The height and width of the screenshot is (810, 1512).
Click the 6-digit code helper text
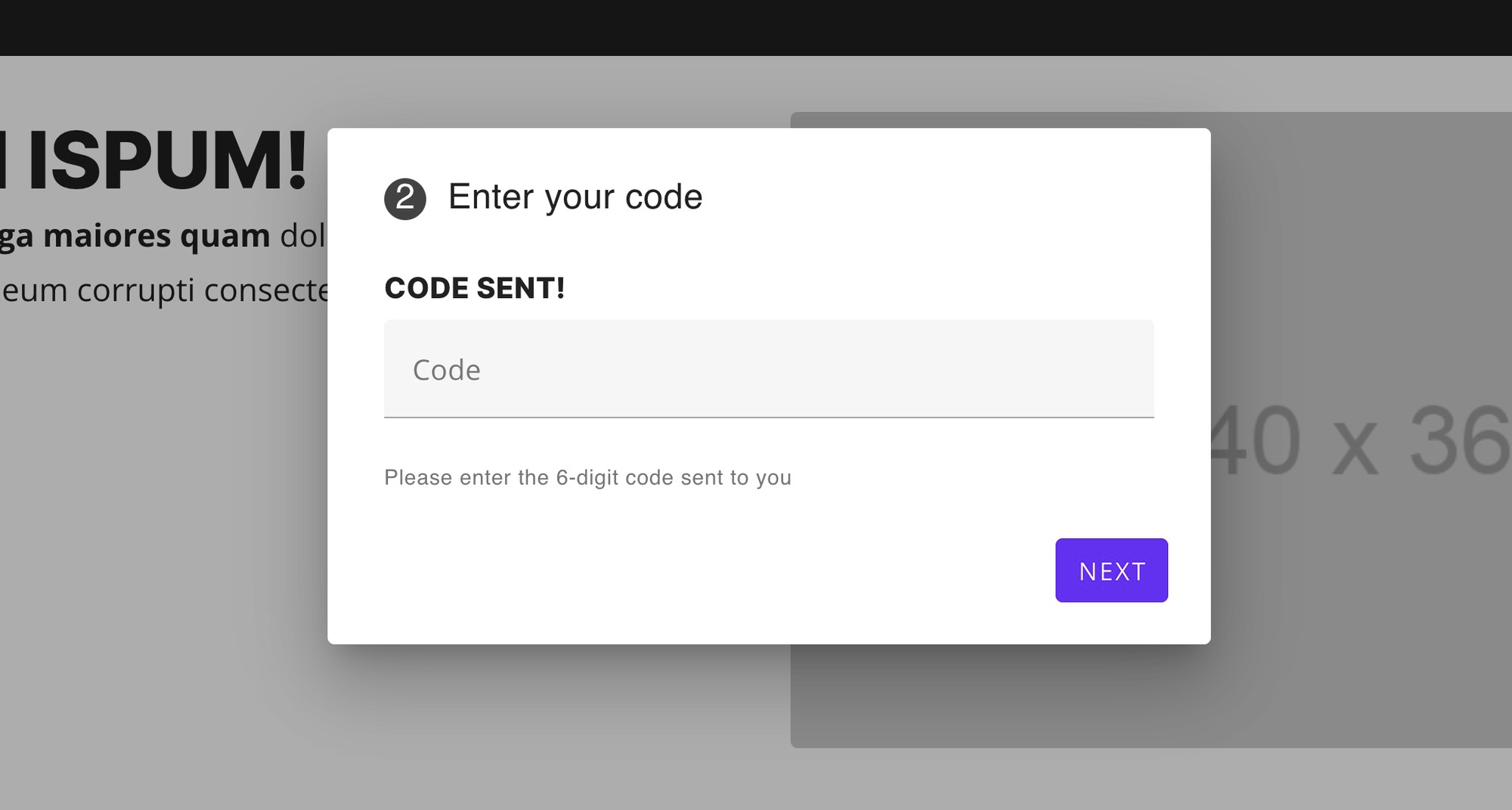coord(587,477)
